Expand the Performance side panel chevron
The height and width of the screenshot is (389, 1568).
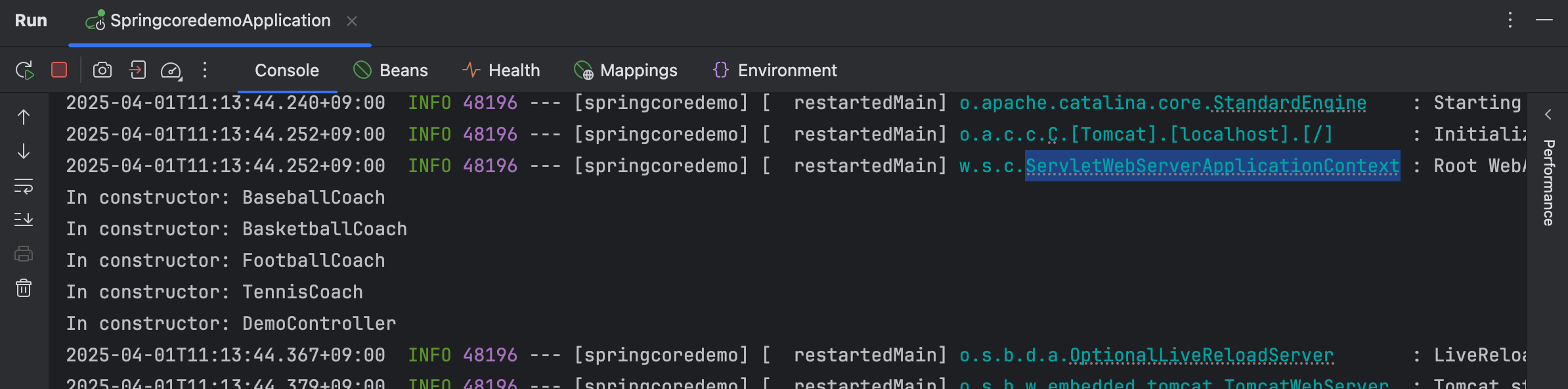point(1548,114)
